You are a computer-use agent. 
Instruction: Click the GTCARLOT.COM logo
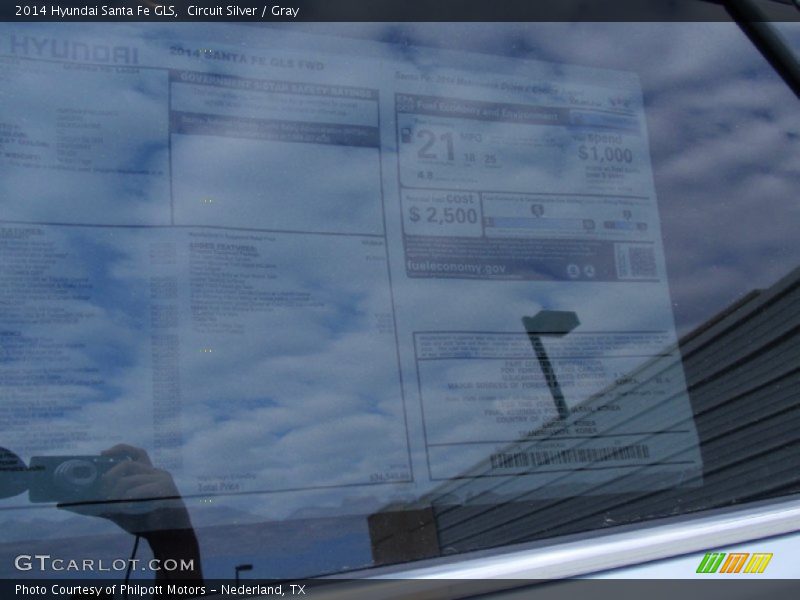click(x=104, y=564)
